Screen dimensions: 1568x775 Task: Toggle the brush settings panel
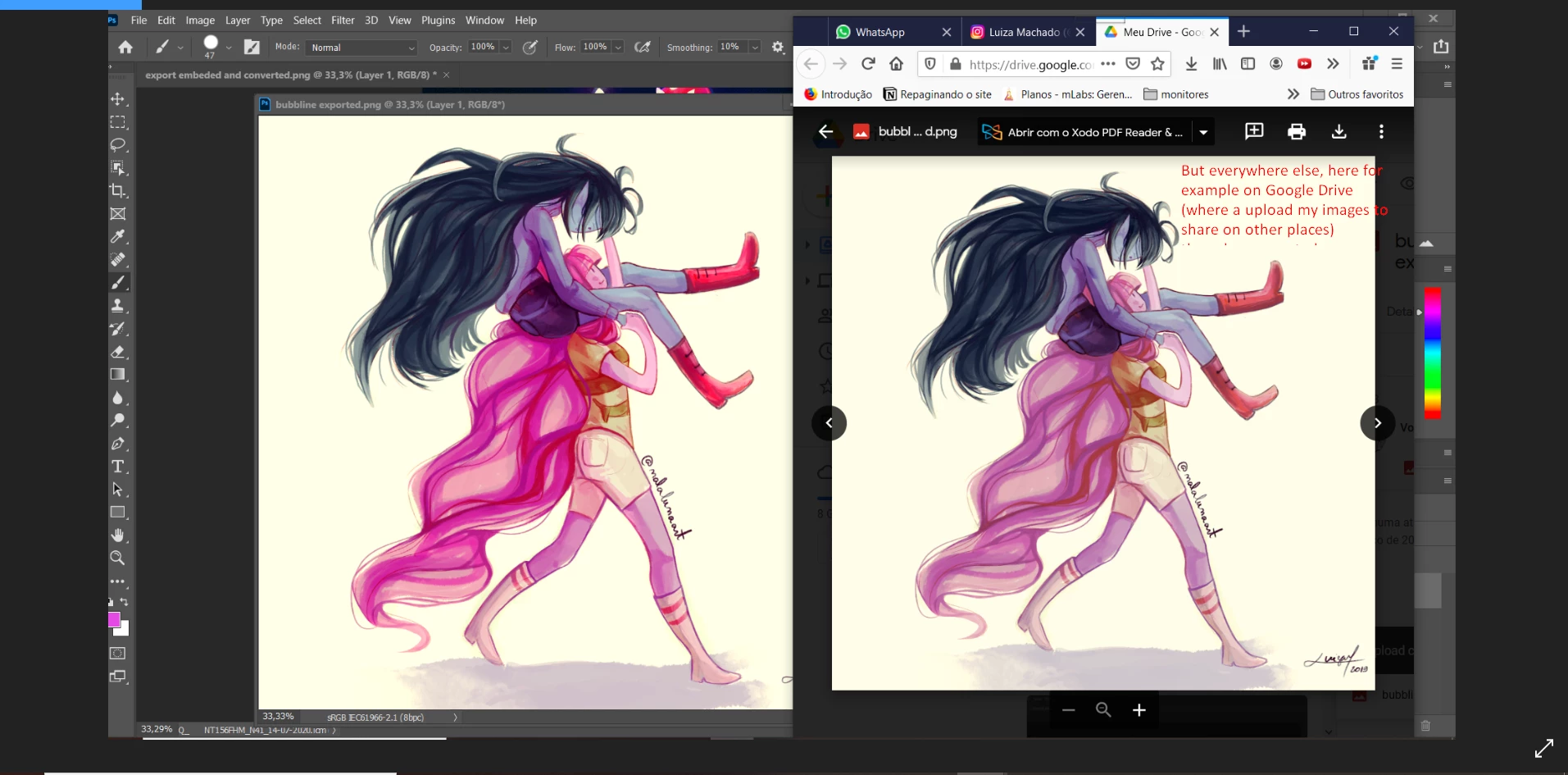(x=252, y=48)
